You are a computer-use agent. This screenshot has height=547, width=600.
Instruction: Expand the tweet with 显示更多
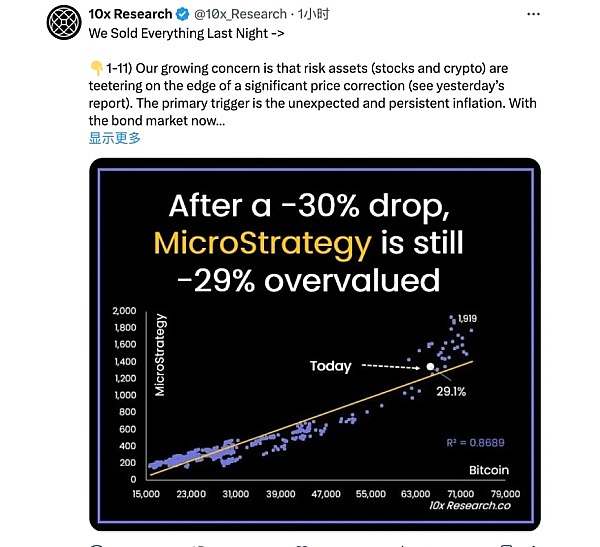pos(115,138)
